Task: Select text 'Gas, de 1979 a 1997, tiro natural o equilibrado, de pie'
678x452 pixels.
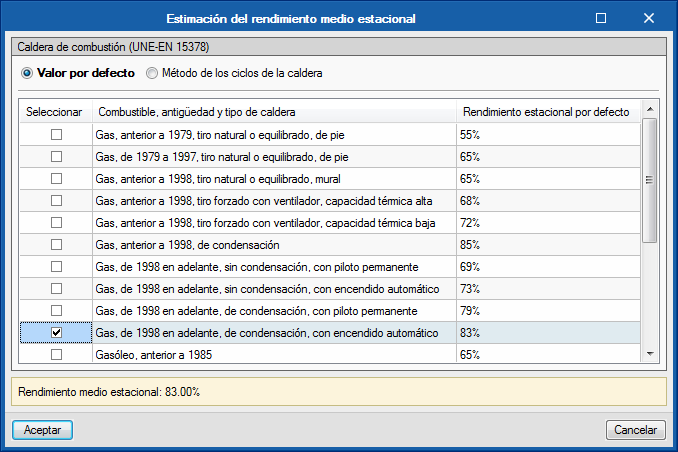Action: pos(222,157)
